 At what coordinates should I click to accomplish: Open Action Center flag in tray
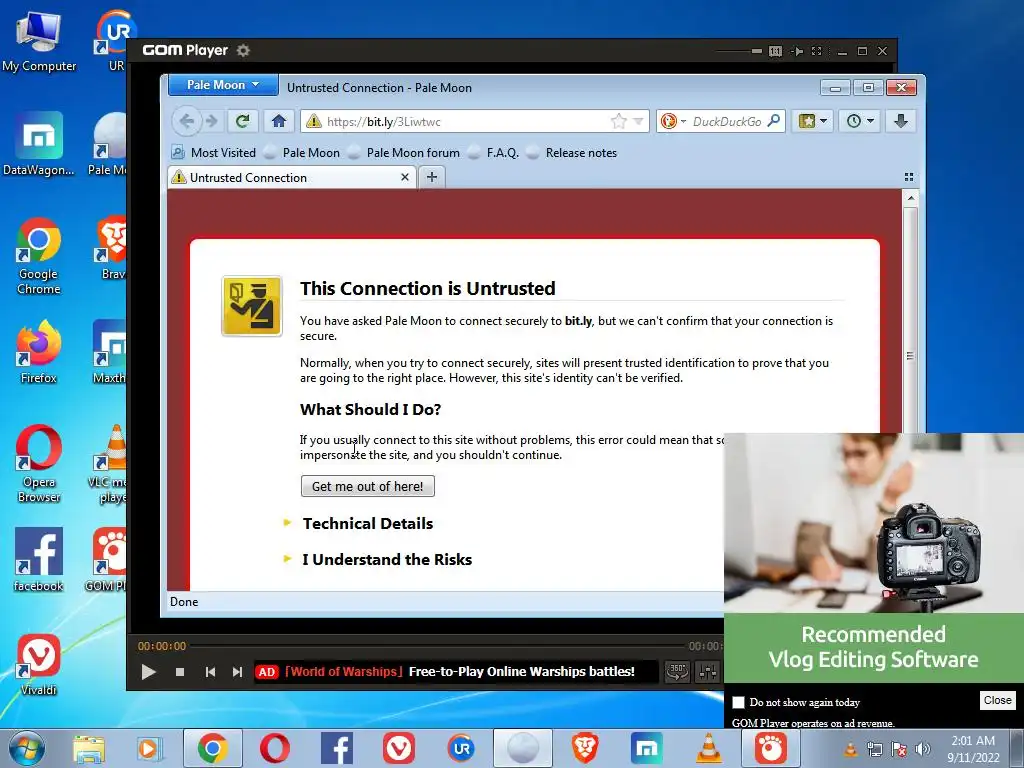click(x=899, y=749)
